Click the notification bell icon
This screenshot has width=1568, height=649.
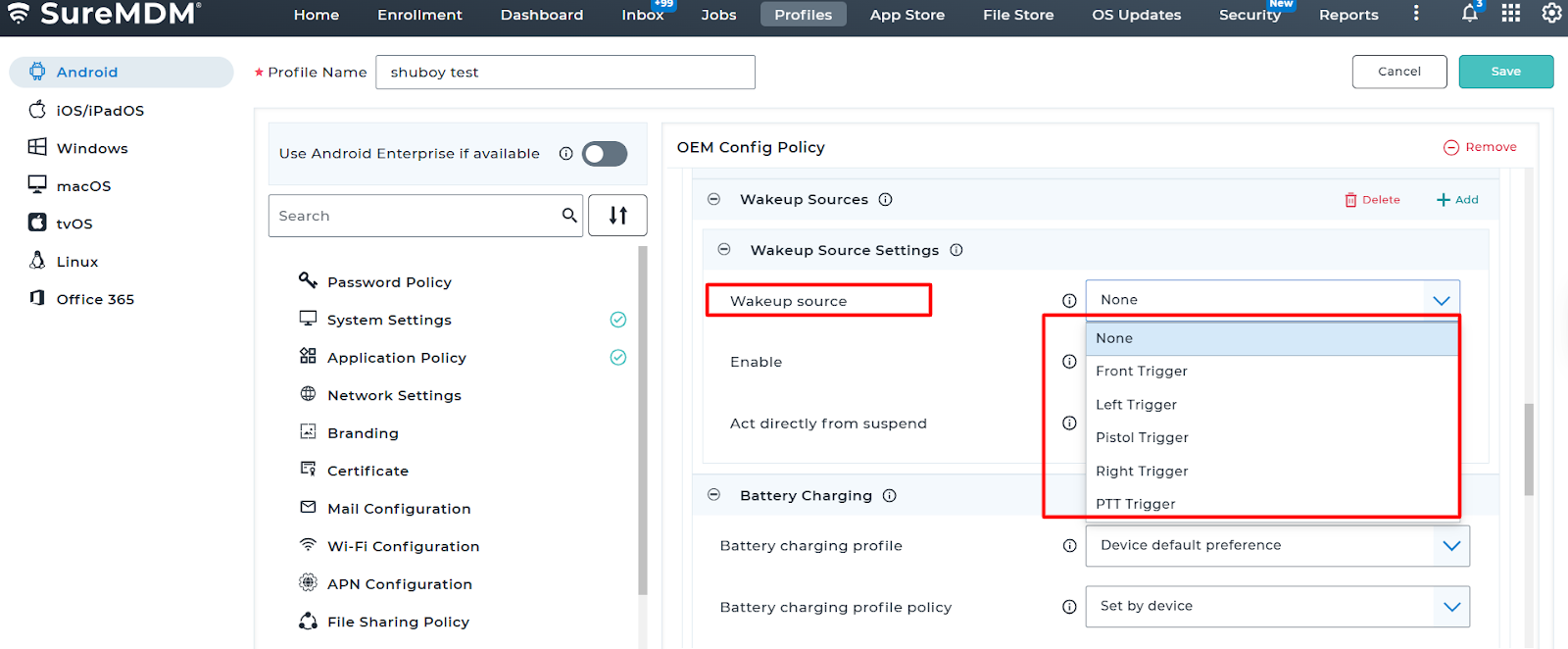(1469, 14)
